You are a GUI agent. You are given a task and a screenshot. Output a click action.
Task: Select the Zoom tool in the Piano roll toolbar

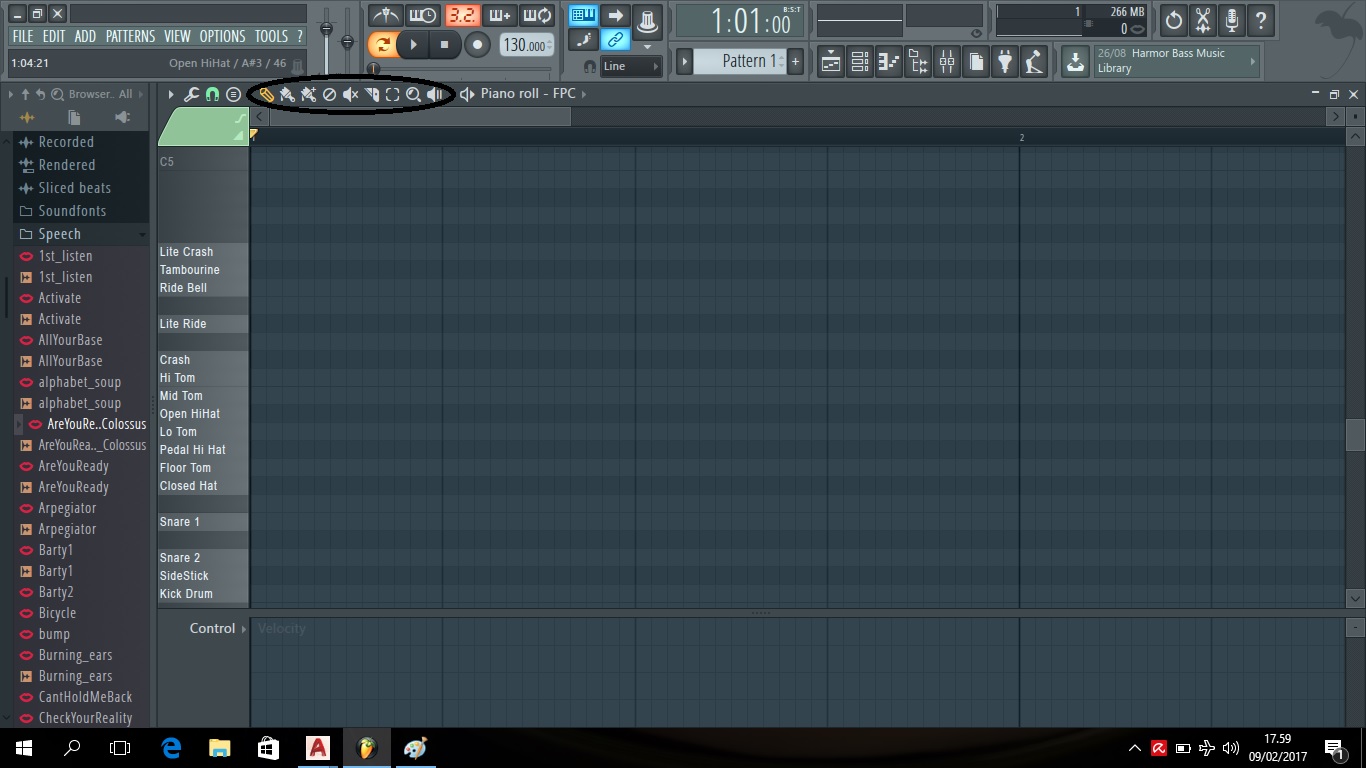[x=414, y=94]
